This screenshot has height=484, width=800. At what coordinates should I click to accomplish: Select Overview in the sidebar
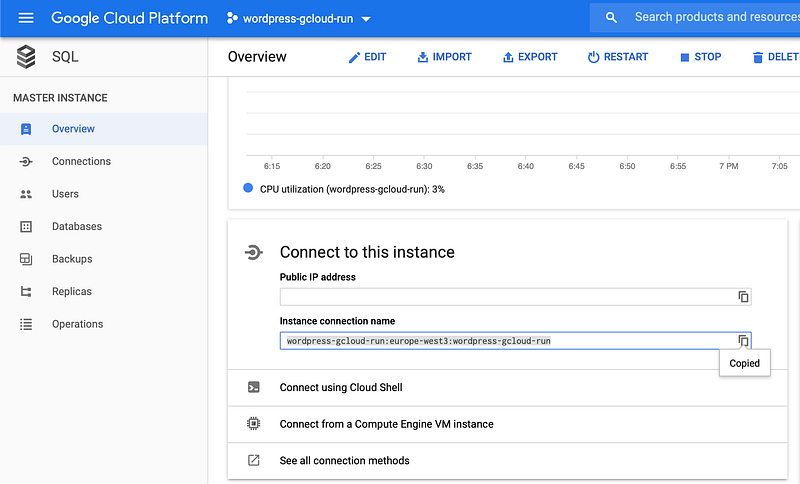(104, 129)
